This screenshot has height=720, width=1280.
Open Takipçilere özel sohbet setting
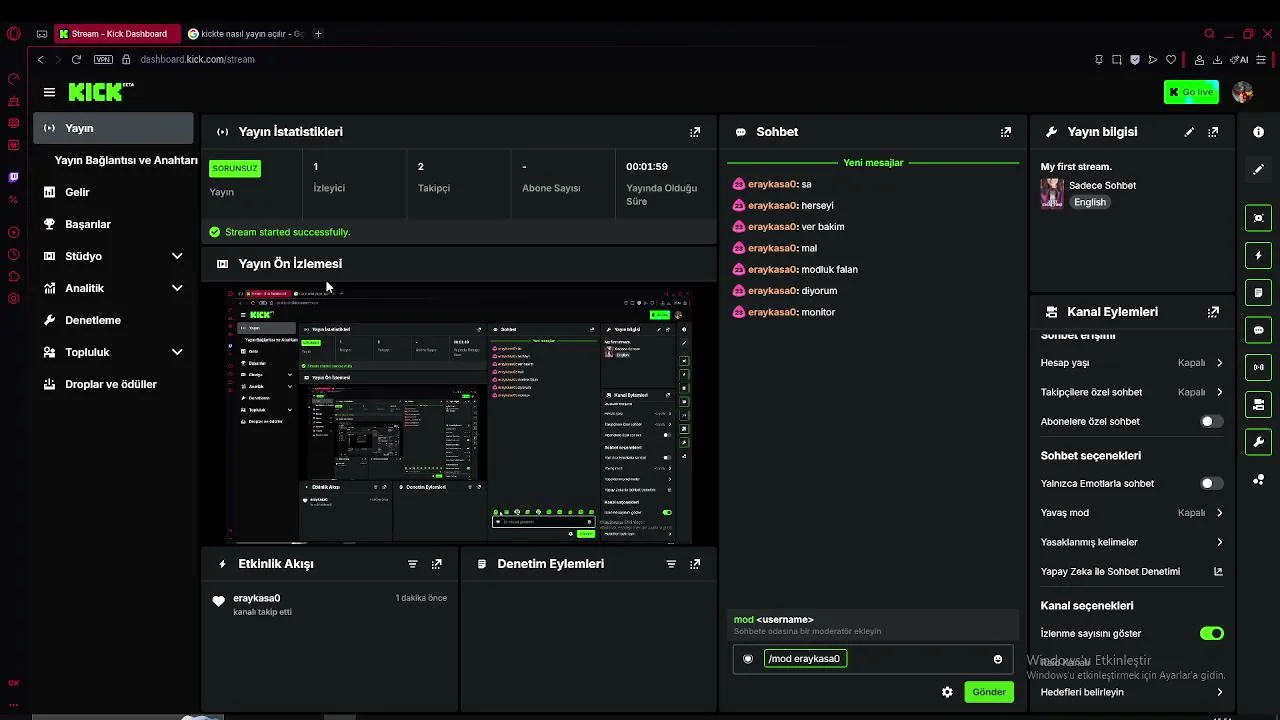pos(1131,392)
